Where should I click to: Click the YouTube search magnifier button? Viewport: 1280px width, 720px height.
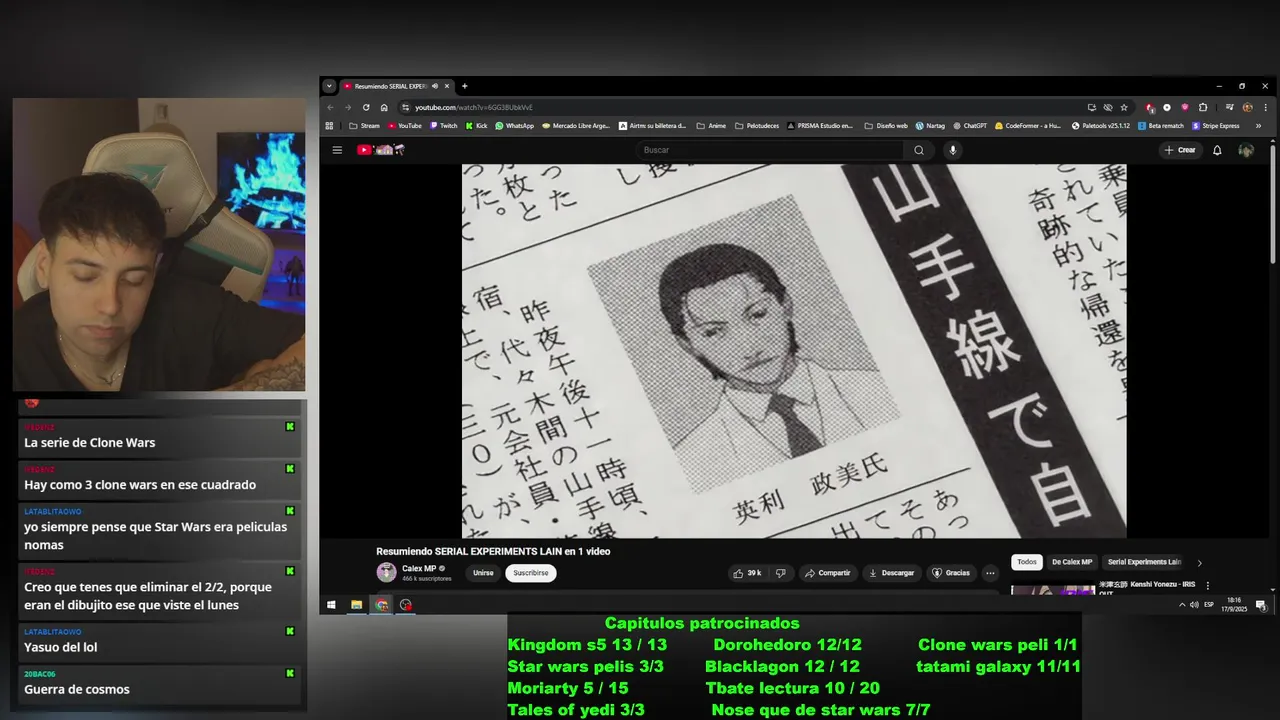click(x=919, y=150)
